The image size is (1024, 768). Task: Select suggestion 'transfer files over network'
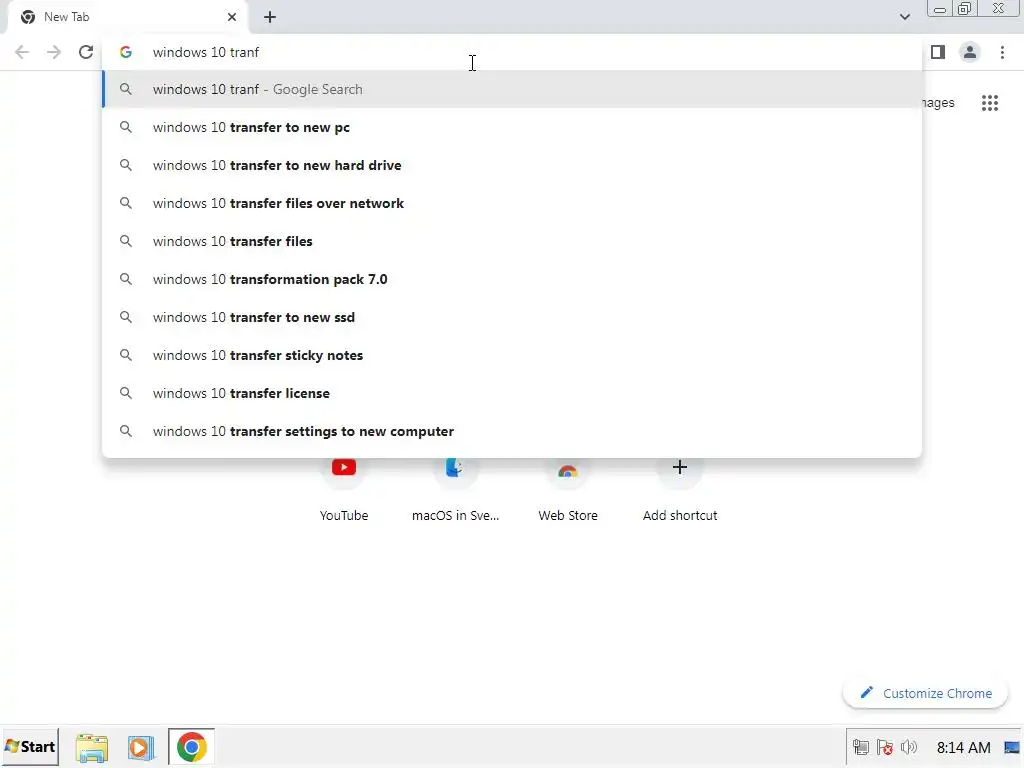click(x=512, y=203)
